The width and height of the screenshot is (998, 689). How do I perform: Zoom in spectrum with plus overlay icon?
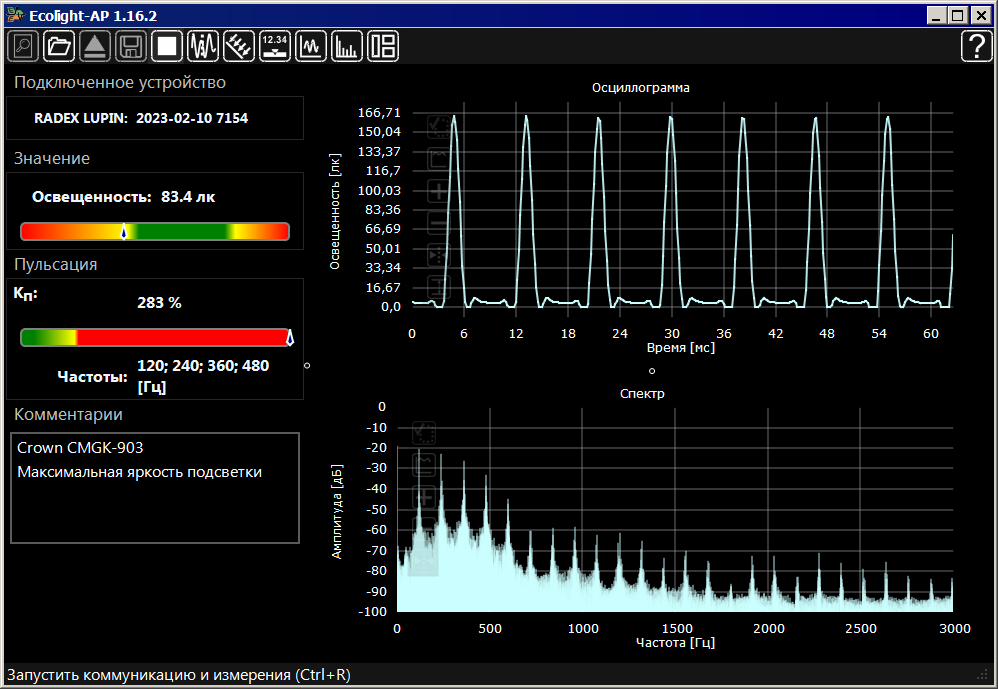tap(424, 498)
